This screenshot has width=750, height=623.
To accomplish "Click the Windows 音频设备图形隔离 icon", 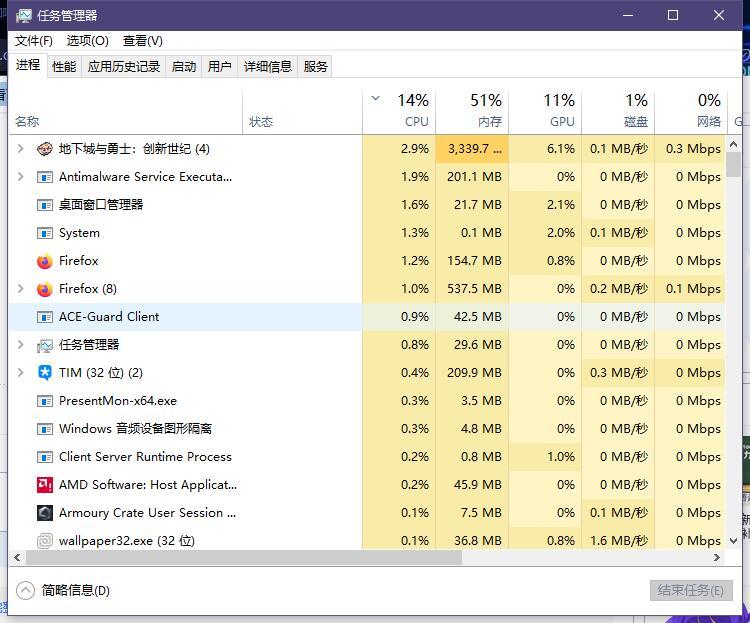I will [x=44, y=429].
